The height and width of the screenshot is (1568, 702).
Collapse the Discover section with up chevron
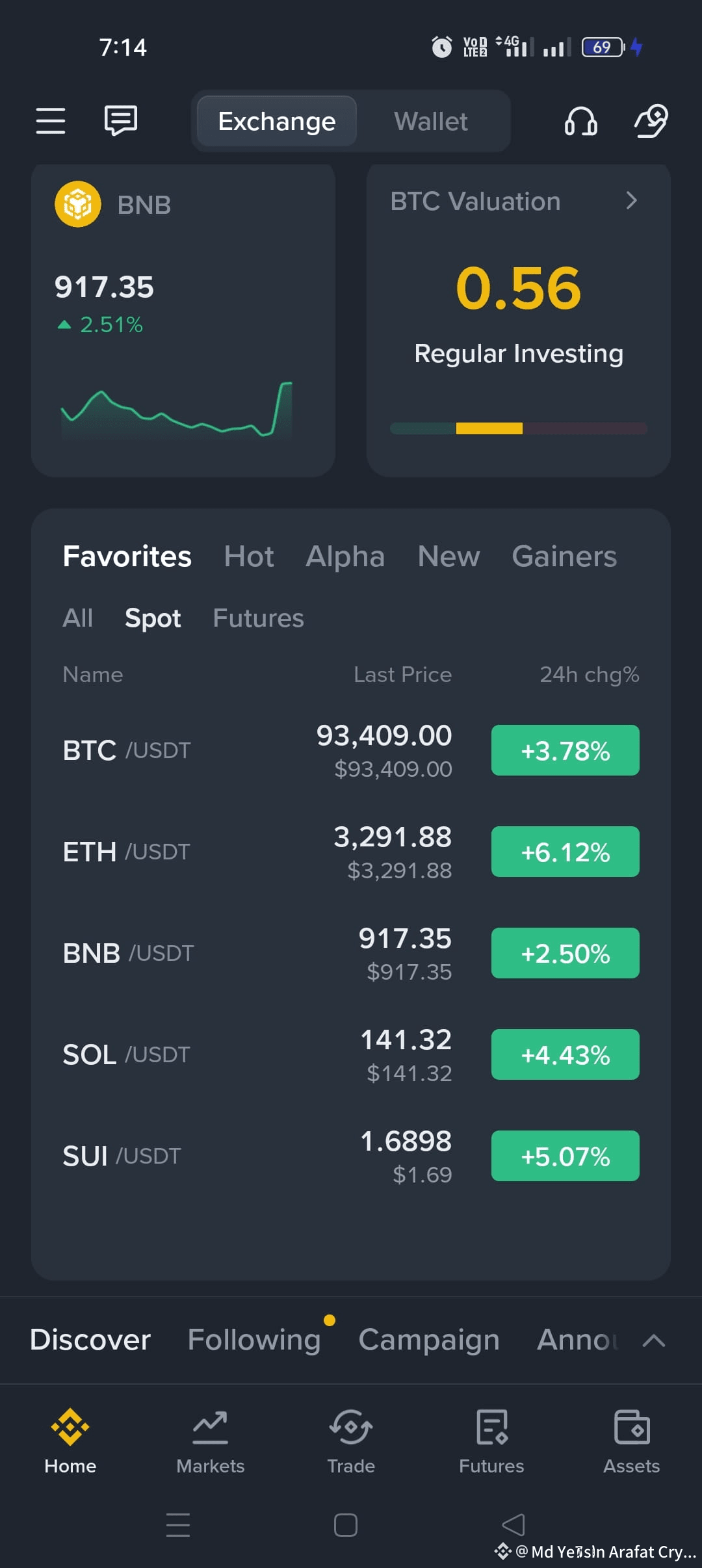(654, 1340)
